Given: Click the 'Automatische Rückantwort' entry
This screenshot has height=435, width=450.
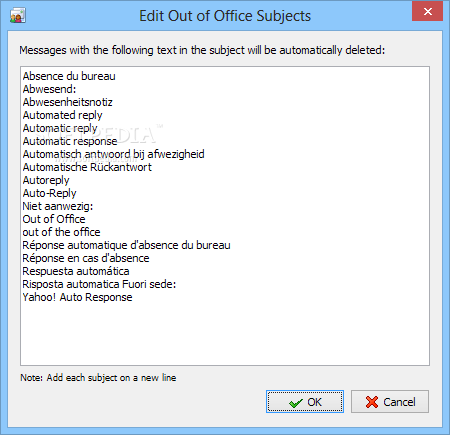Looking at the screenshot, I should [x=87, y=167].
